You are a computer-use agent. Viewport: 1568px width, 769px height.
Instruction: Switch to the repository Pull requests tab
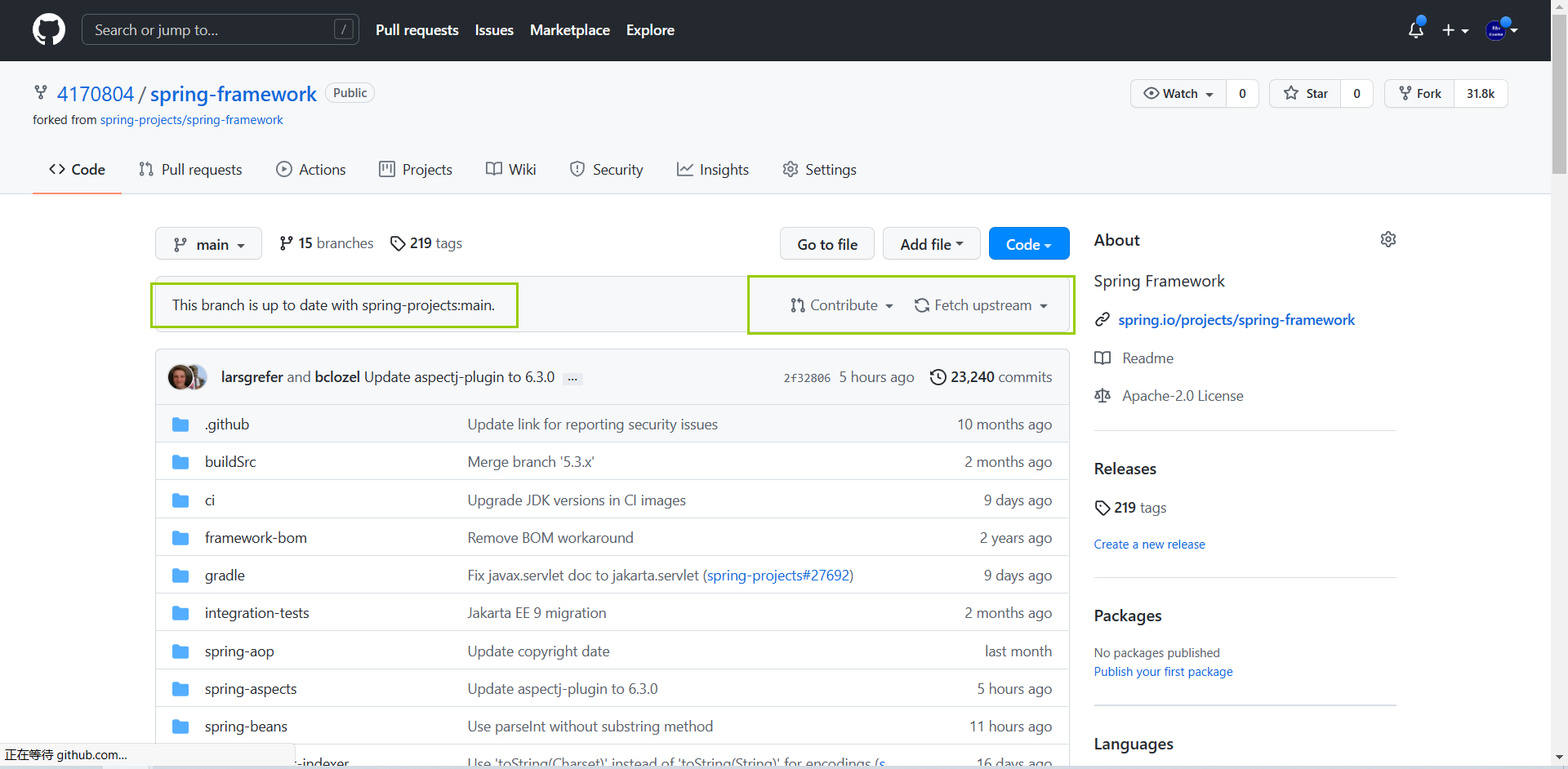[190, 170]
